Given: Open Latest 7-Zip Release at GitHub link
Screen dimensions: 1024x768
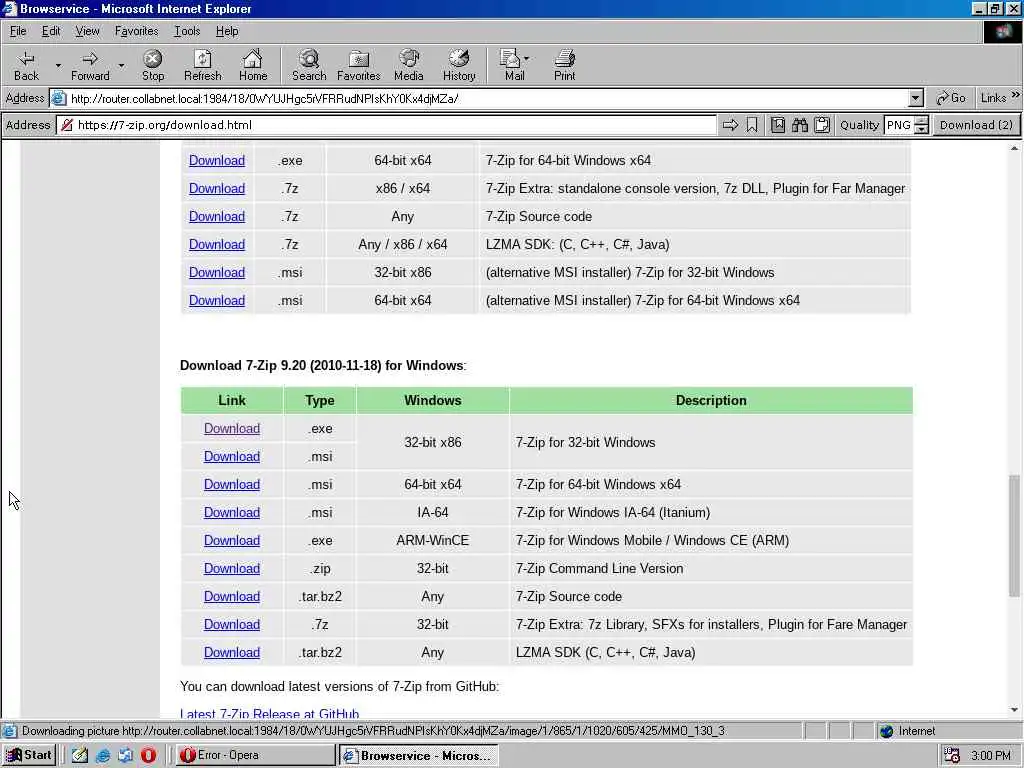Looking at the screenshot, I should click(269, 714).
